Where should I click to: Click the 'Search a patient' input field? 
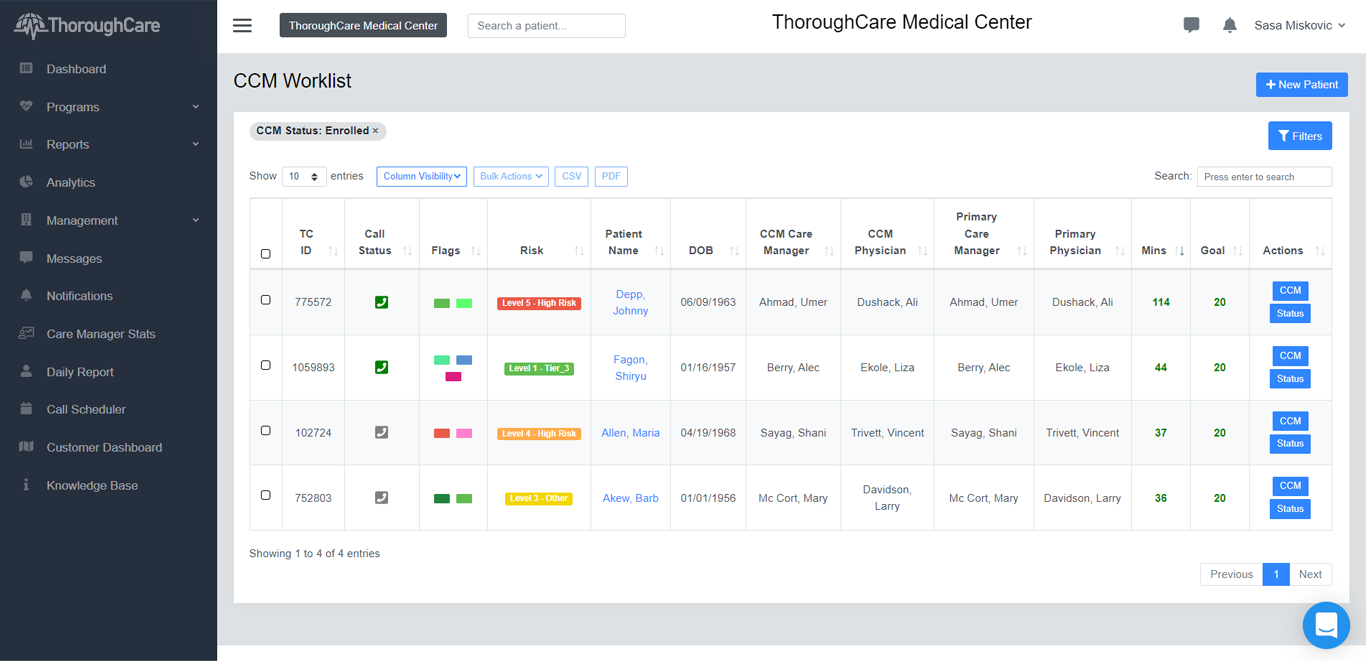pyautogui.click(x=546, y=25)
